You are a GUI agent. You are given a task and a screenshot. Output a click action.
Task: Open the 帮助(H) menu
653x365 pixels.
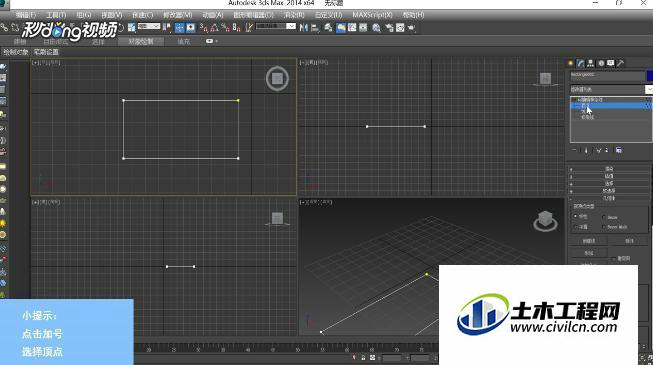click(x=413, y=15)
